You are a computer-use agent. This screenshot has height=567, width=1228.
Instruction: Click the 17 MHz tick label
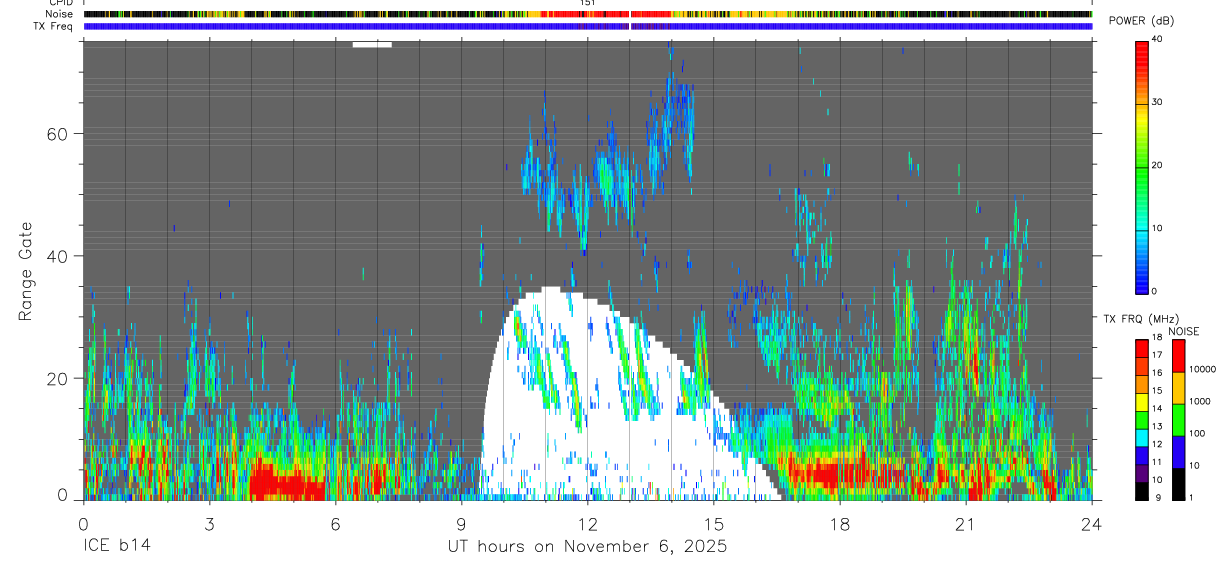1156,355
